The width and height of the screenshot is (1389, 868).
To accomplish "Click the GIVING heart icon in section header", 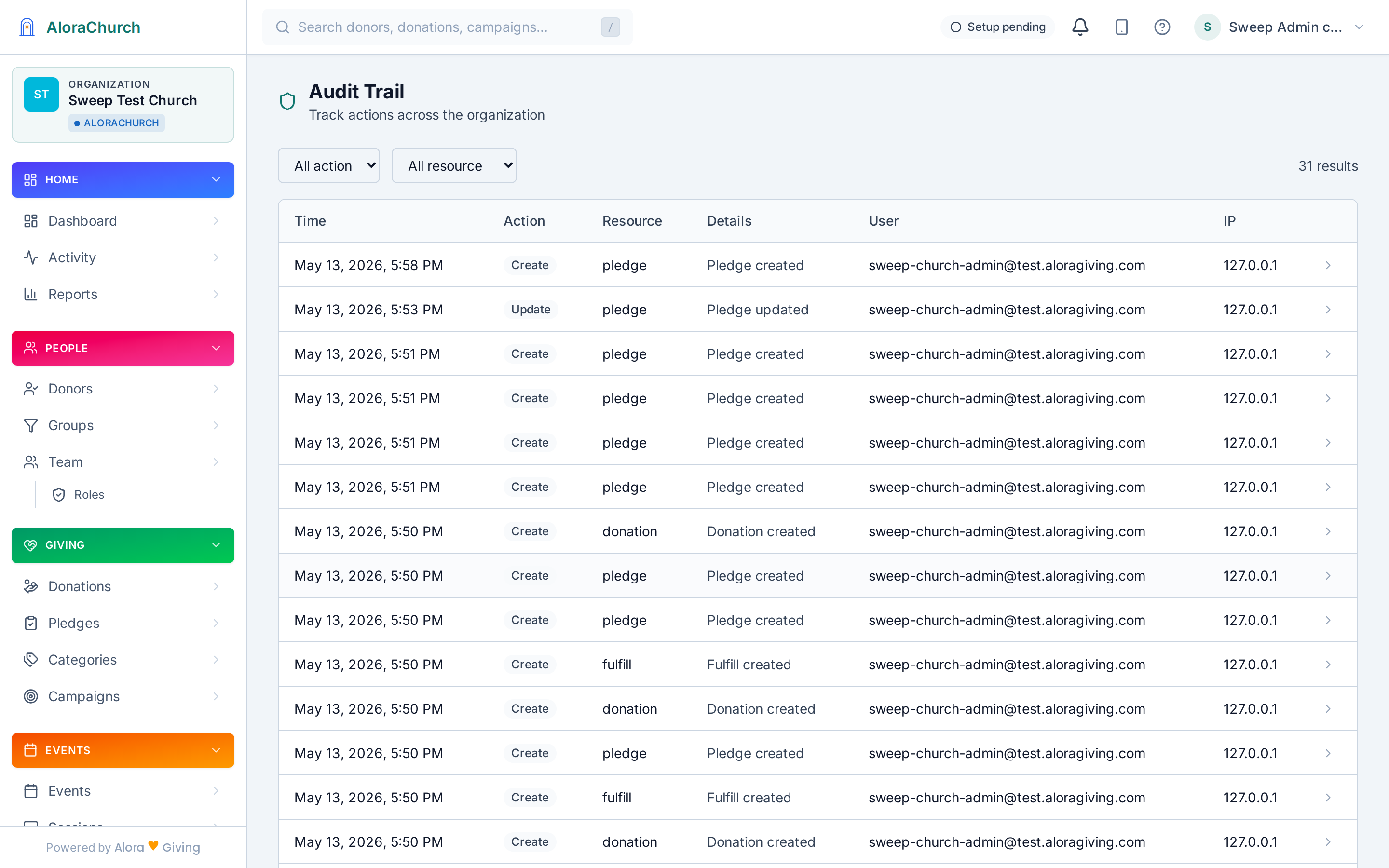I will (x=30, y=545).
